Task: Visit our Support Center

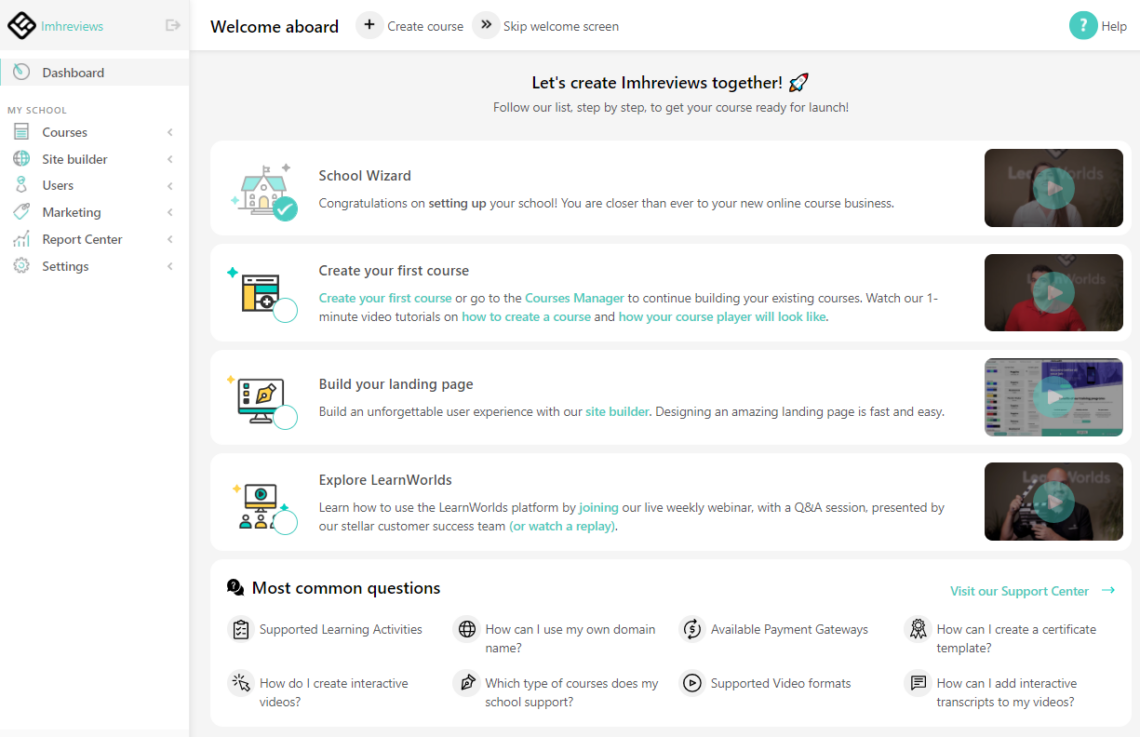Action: pyautogui.click(x=1019, y=591)
